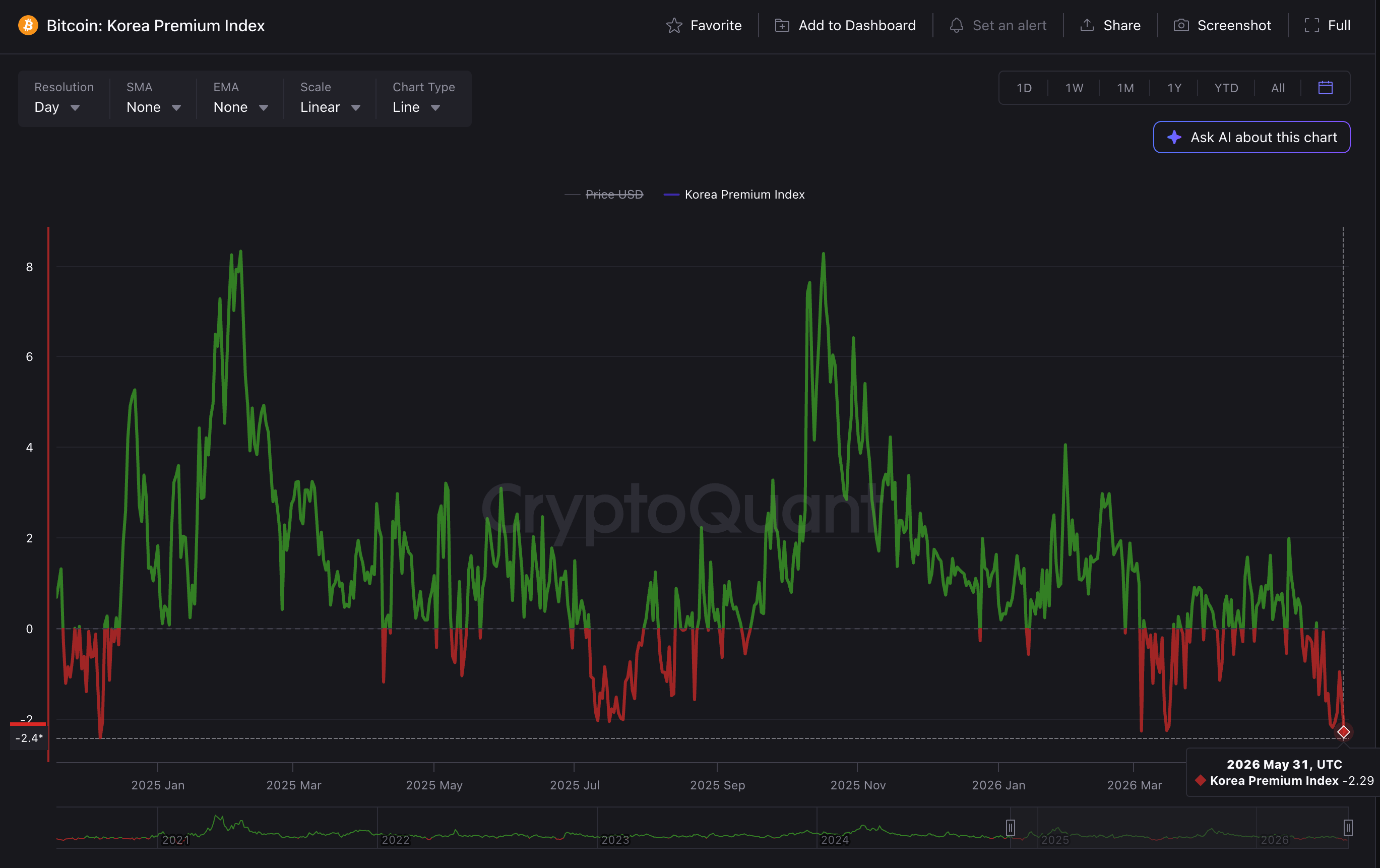Click the 2025 Mar axis label
The width and height of the screenshot is (1380, 868).
tap(293, 785)
